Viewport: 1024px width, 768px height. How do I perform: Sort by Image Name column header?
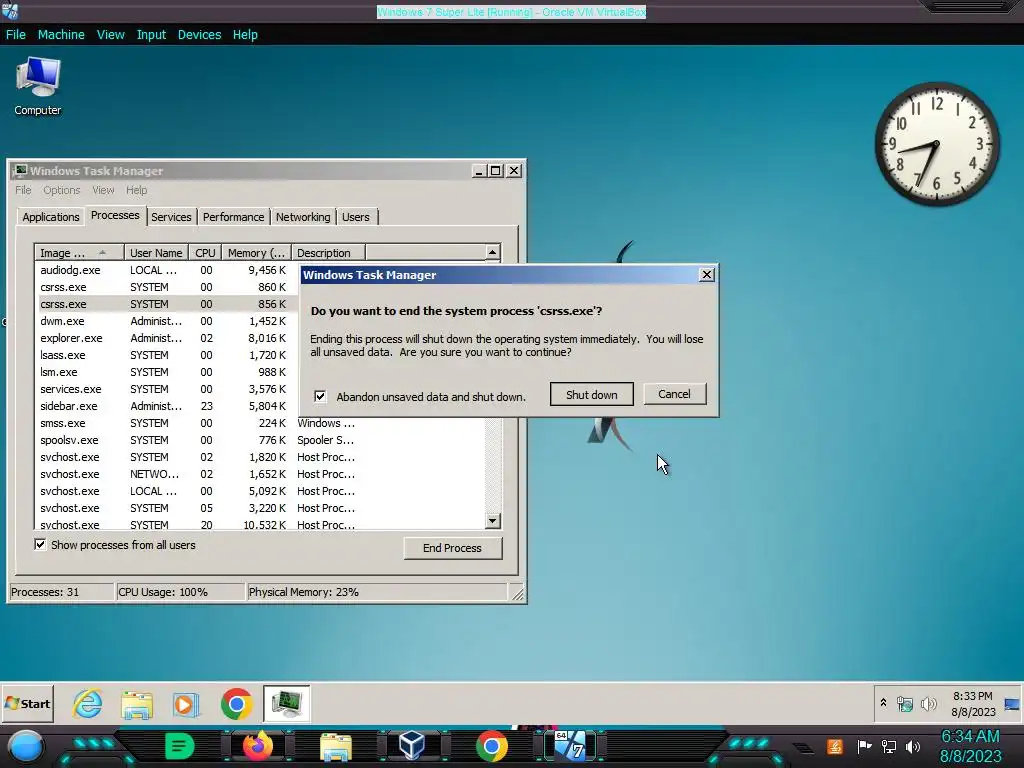click(79, 253)
